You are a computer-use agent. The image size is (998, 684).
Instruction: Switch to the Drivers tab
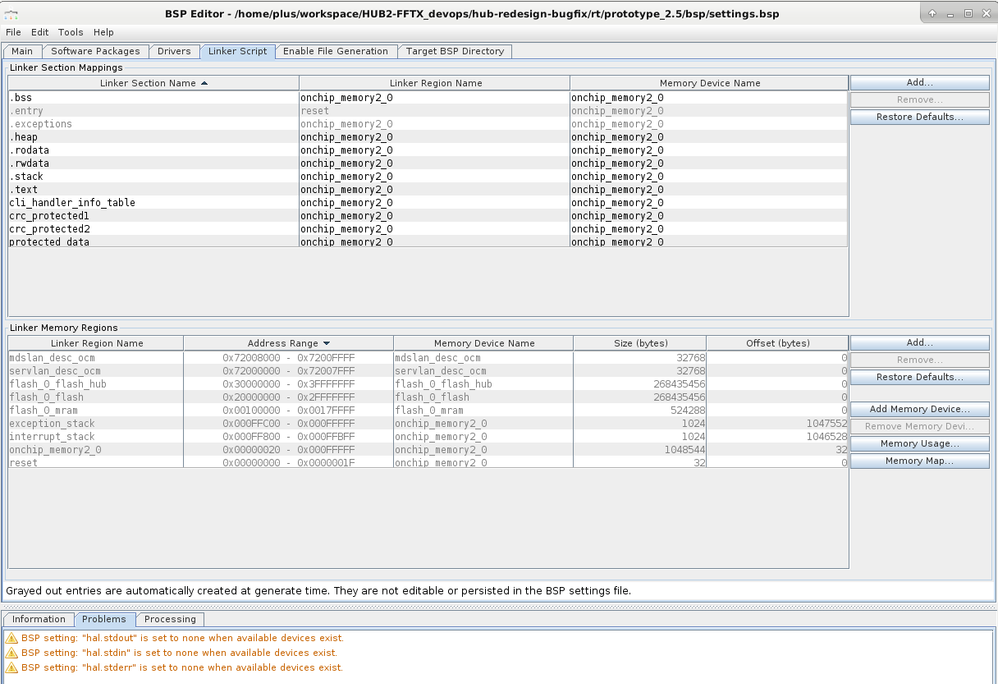(174, 51)
